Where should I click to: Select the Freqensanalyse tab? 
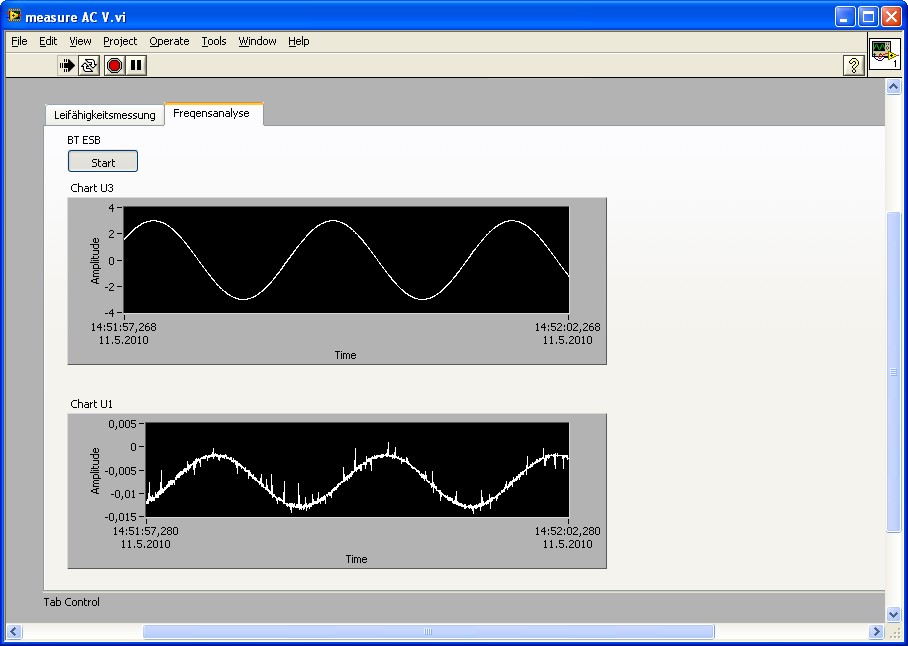(211, 114)
